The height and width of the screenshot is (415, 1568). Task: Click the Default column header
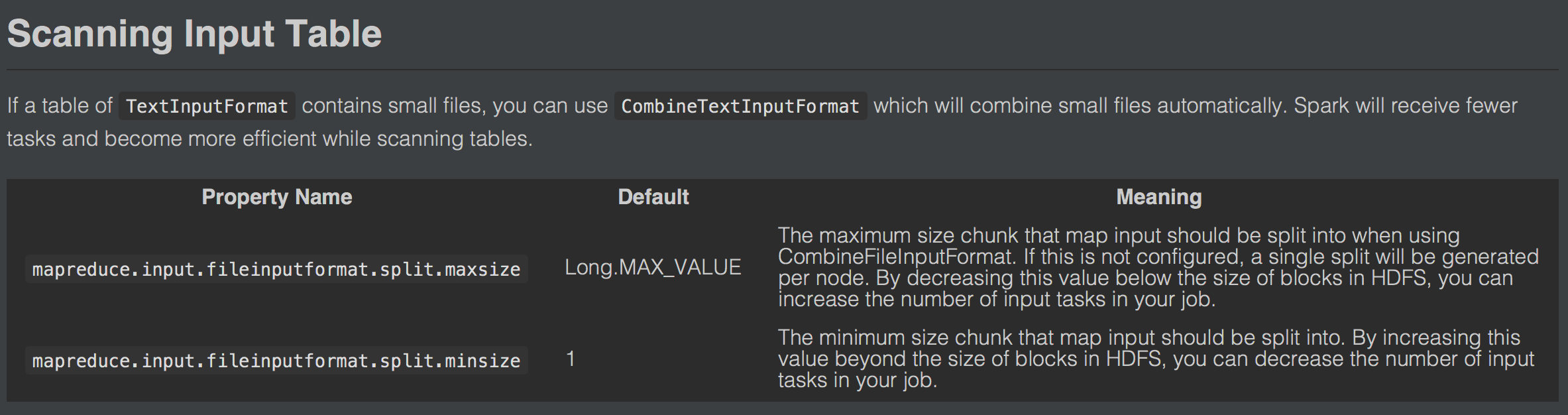point(653,197)
